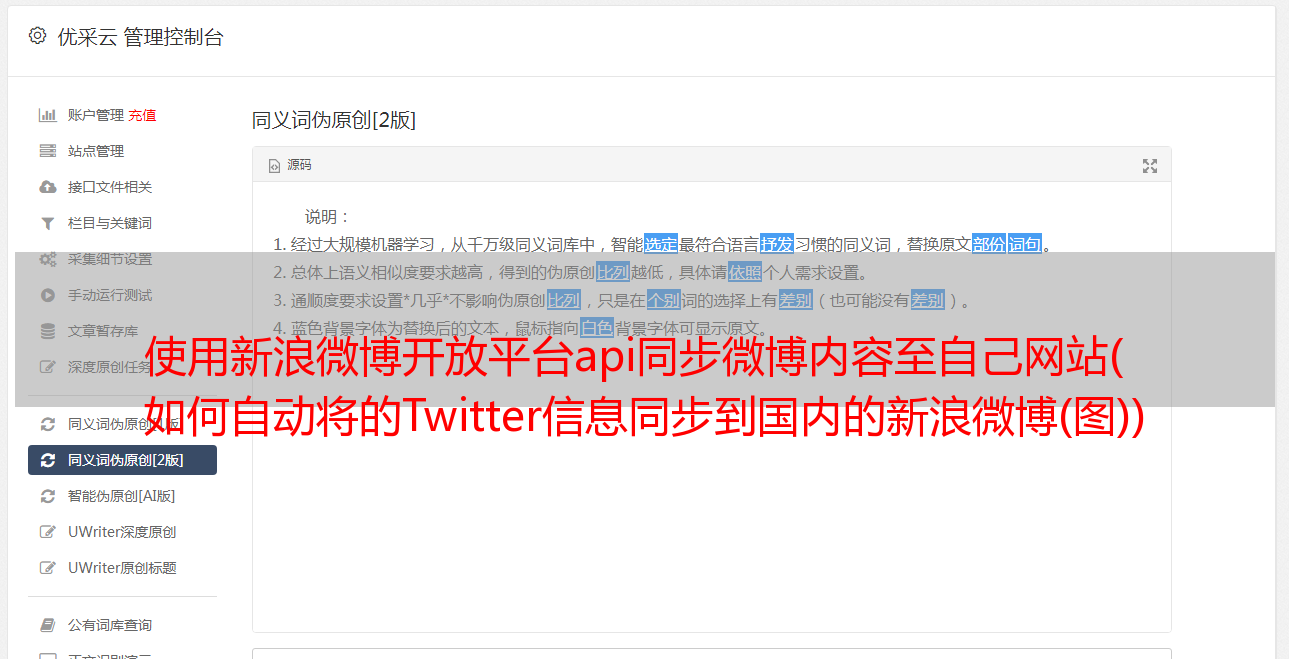Click the fullscreen expand icon in 源码 panel
Image resolution: width=1289 pixels, height=659 pixels.
point(1150,166)
